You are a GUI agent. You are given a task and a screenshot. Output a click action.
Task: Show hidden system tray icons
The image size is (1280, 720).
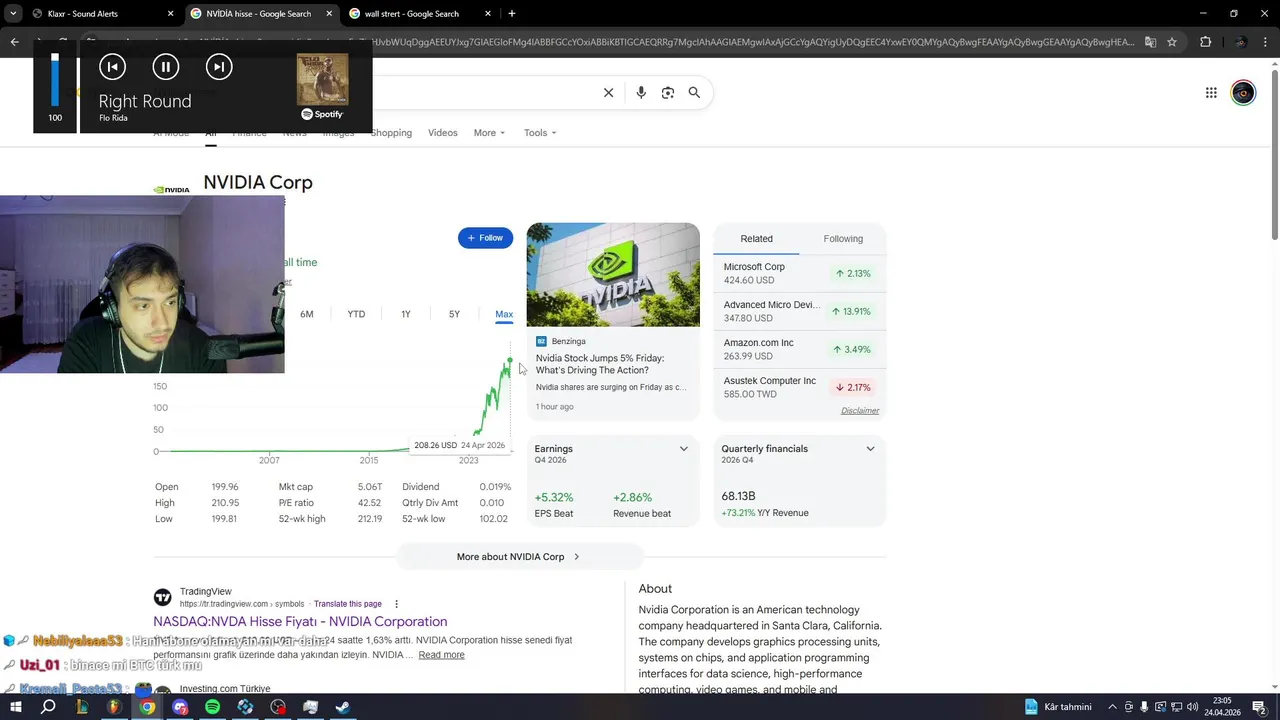tap(1112, 707)
